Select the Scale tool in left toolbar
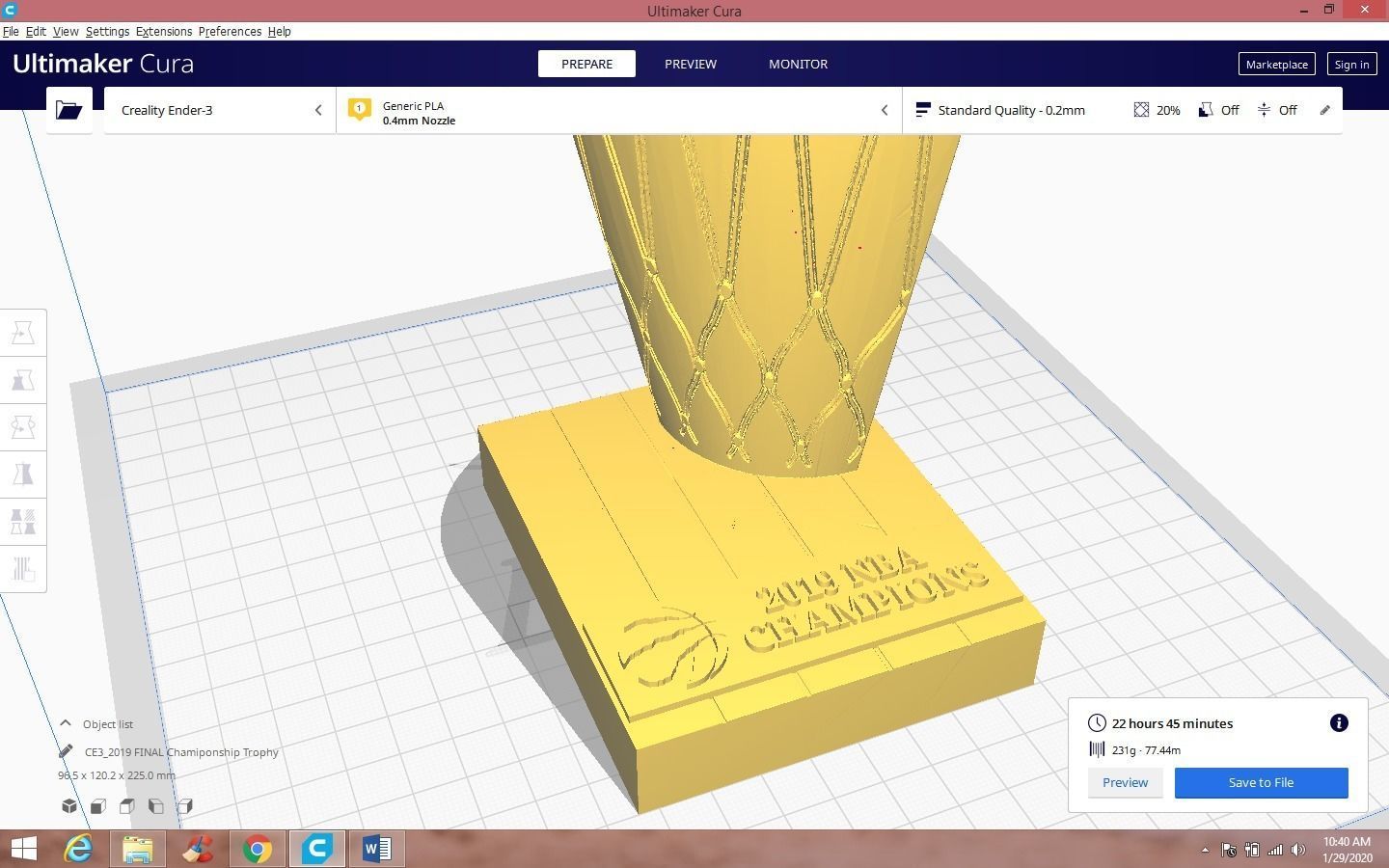 tap(23, 380)
